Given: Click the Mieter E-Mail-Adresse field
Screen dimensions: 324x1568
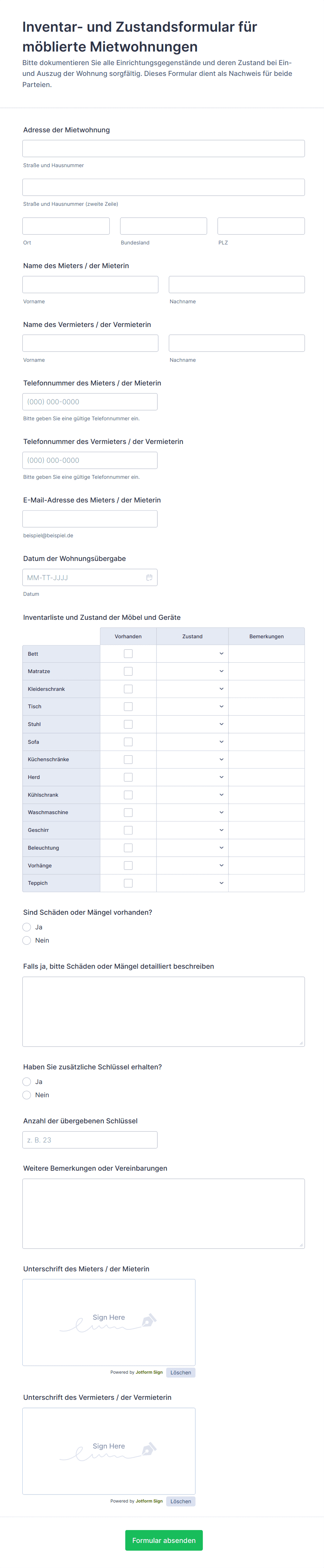Looking at the screenshot, I should (90, 519).
